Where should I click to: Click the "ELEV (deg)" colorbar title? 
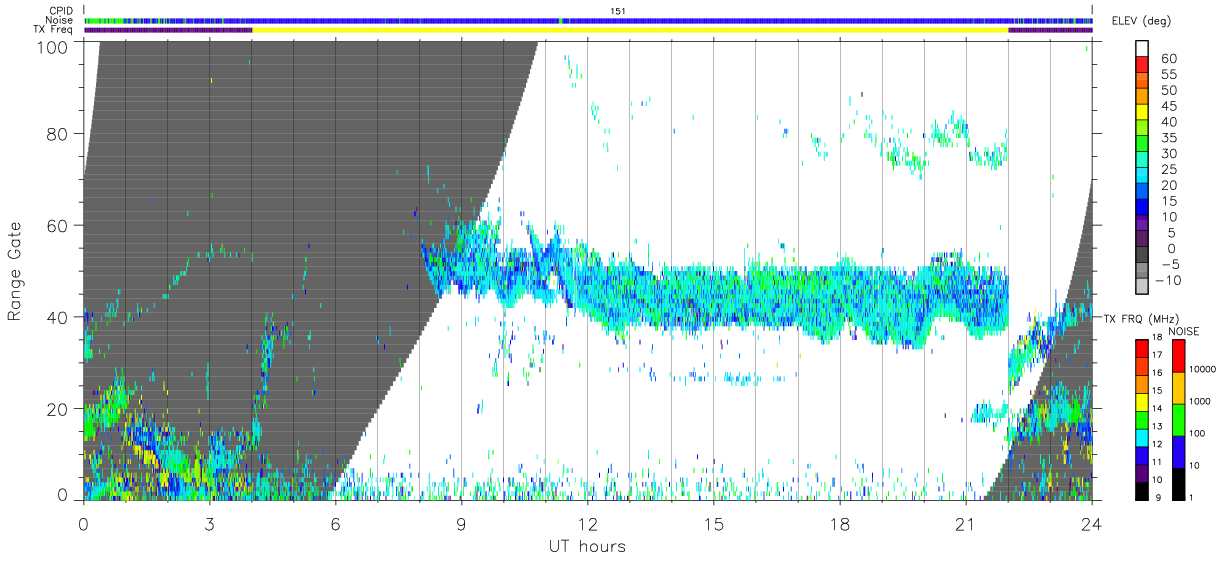[x=1142, y=21]
